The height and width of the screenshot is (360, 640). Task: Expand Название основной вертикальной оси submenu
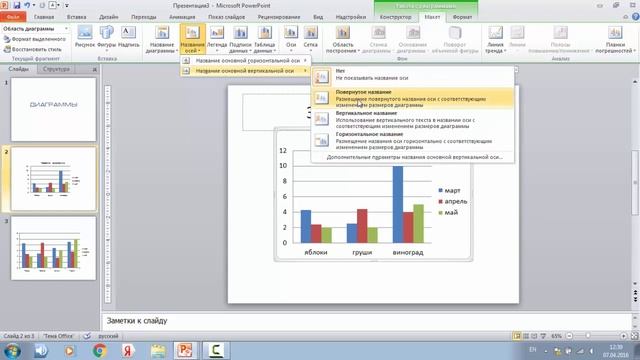pos(246,71)
